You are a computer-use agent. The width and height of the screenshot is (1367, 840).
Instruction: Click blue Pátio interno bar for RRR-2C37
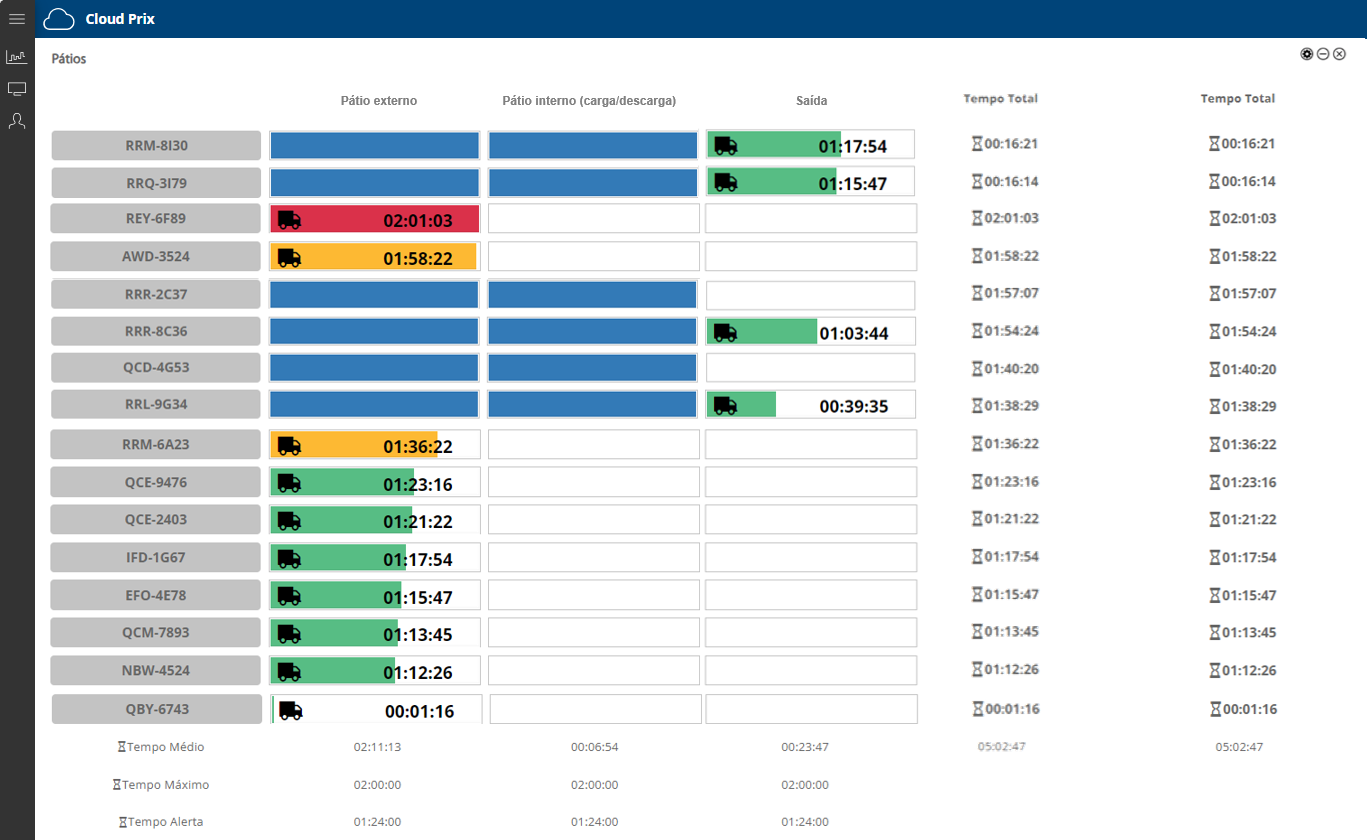point(592,294)
